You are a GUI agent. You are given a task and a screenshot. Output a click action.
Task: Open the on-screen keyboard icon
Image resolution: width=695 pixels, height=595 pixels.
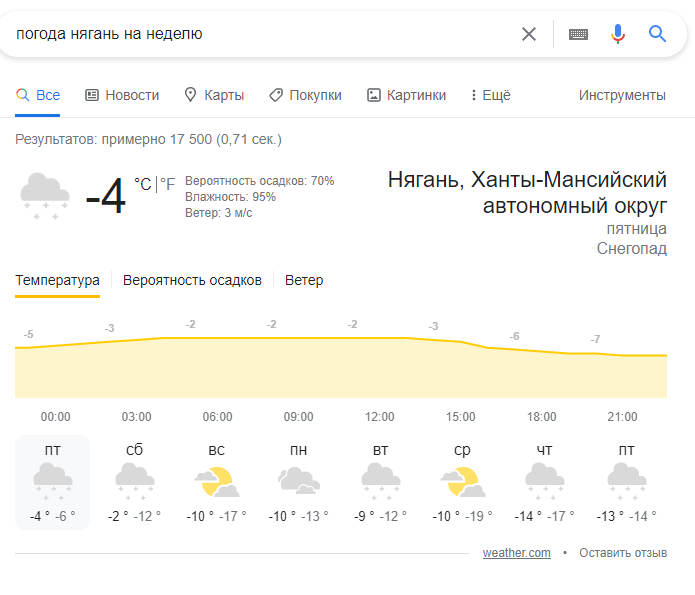[578, 34]
